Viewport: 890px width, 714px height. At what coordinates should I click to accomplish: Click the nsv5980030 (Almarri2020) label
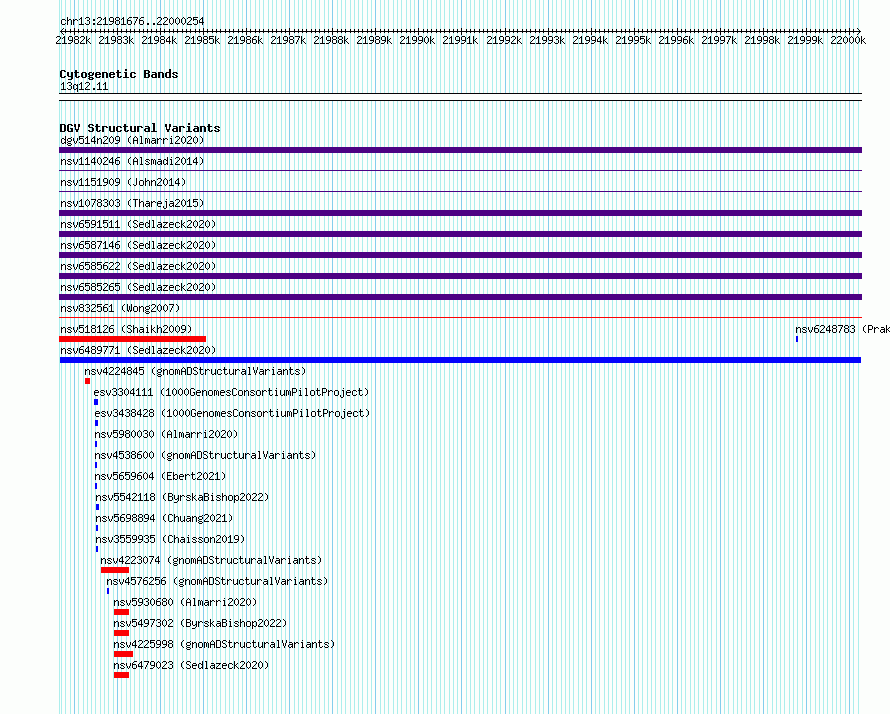pos(166,434)
